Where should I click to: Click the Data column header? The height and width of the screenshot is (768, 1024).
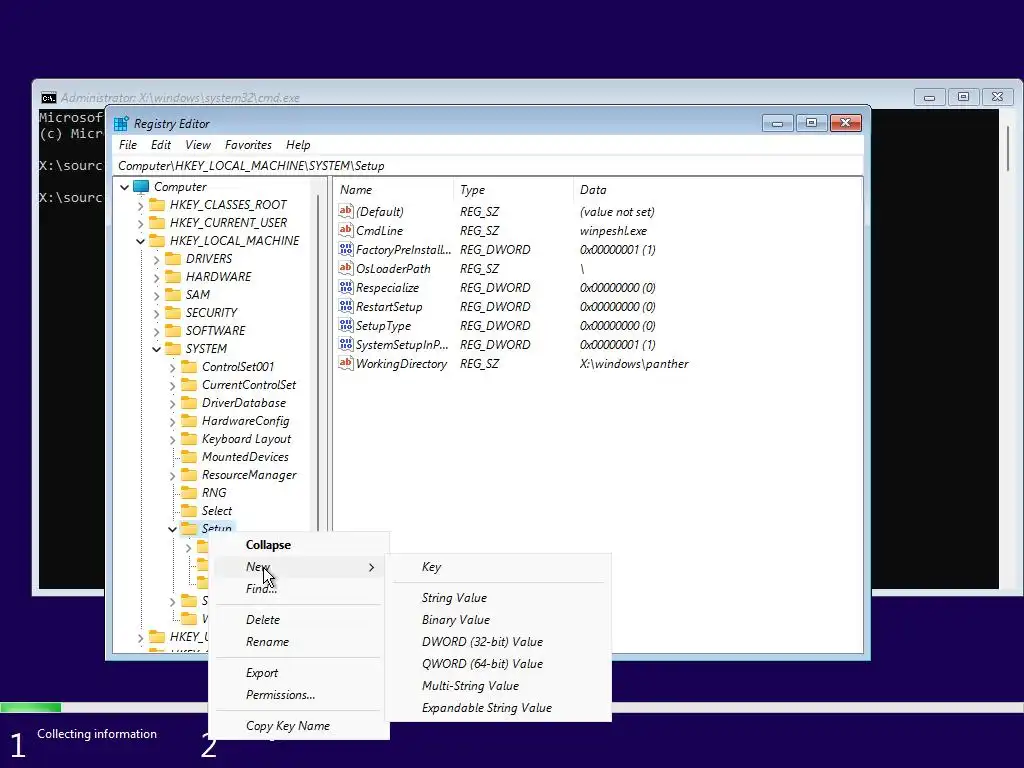(593, 190)
